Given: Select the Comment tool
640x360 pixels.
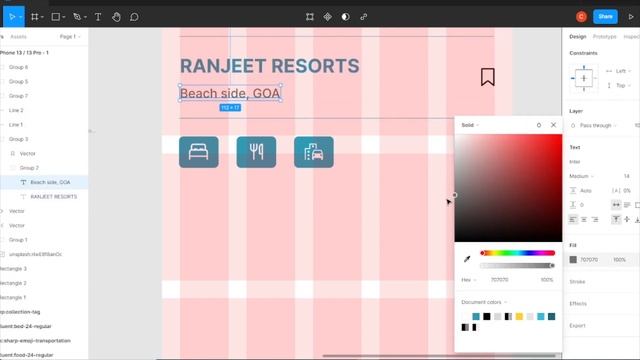Looking at the screenshot, I should tap(134, 17).
